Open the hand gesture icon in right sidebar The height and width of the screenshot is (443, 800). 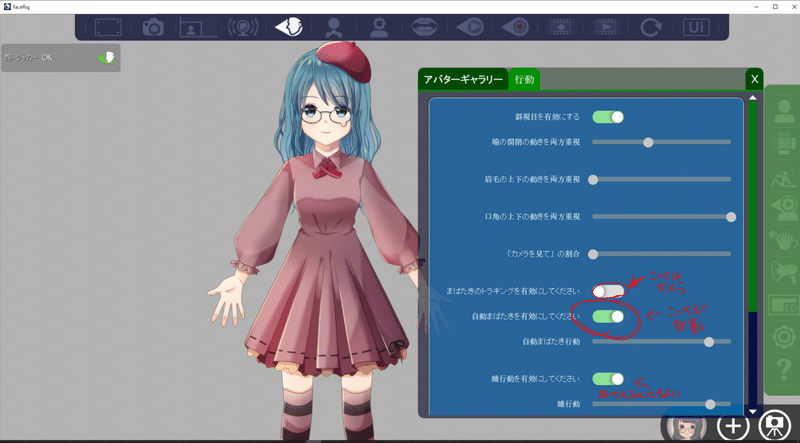pos(784,240)
